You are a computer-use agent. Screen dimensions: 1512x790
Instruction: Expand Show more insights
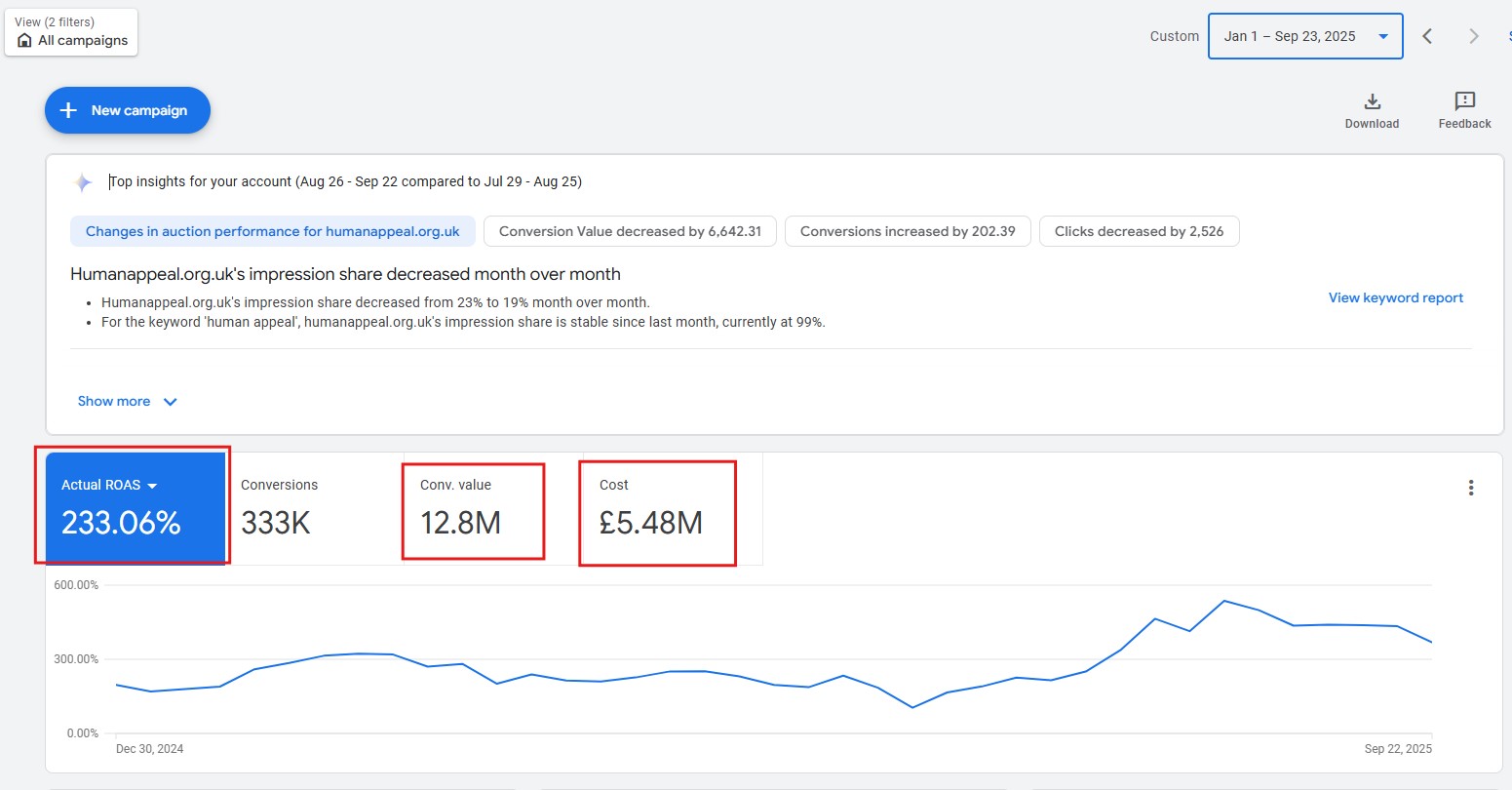click(127, 401)
